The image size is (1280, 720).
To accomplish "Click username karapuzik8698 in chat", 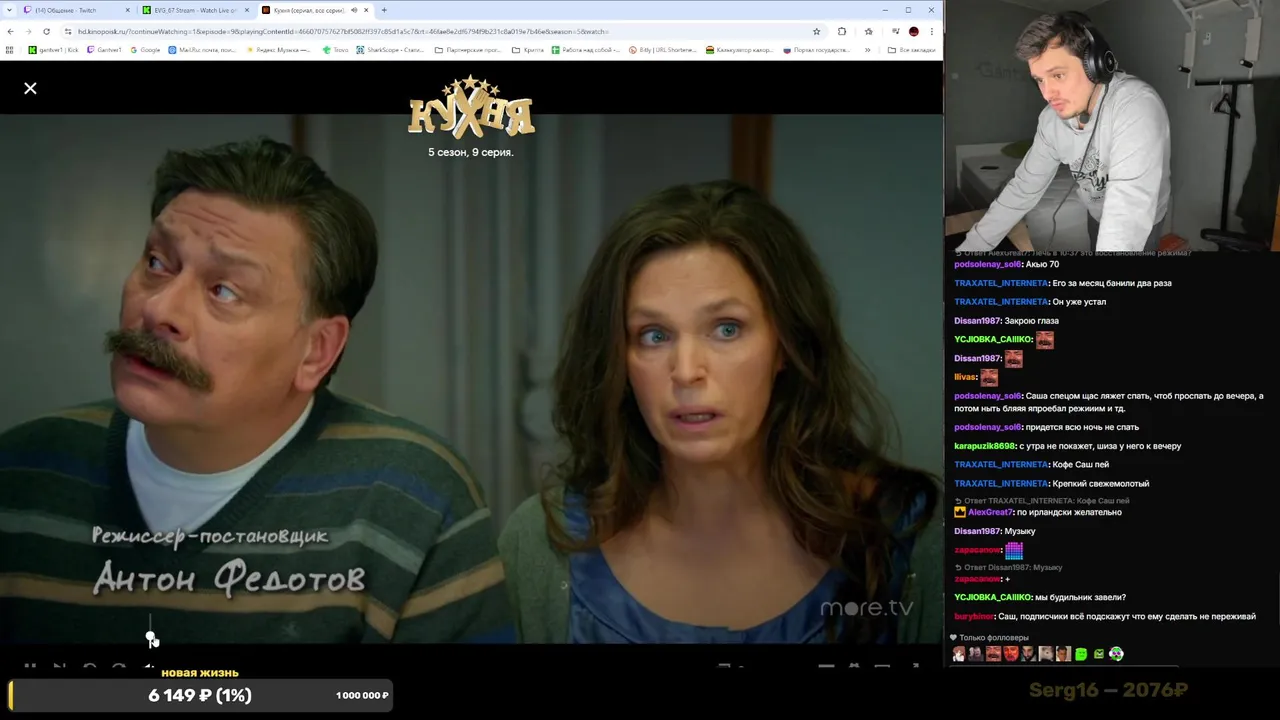I will click(x=985, y=446).
